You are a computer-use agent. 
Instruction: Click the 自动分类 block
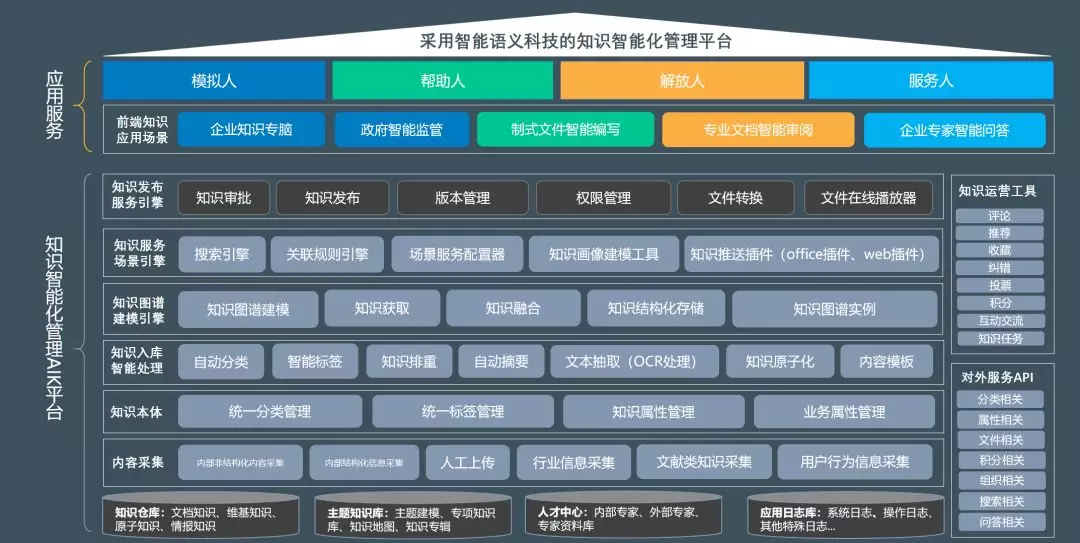click(x=221, y=362)
